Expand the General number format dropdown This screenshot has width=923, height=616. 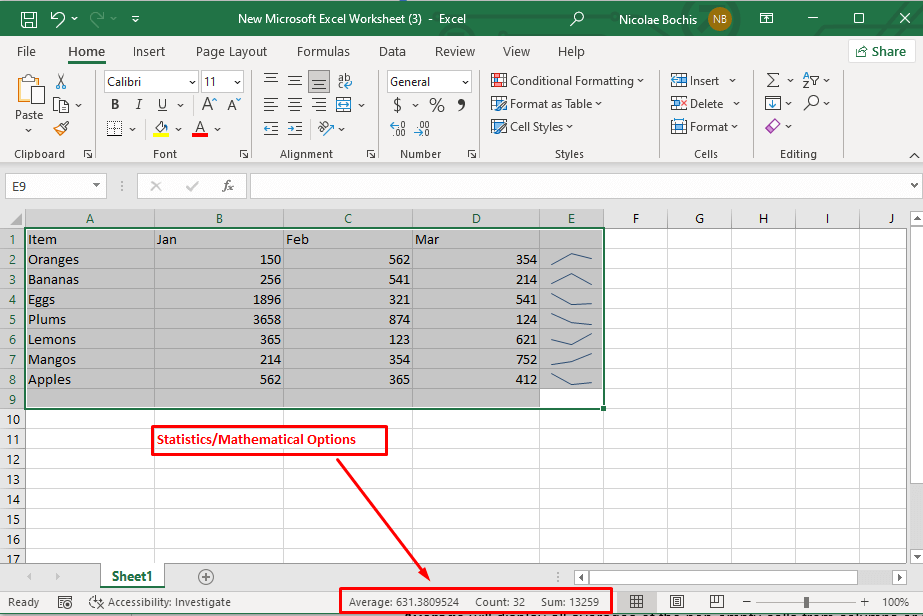(465, 82)
